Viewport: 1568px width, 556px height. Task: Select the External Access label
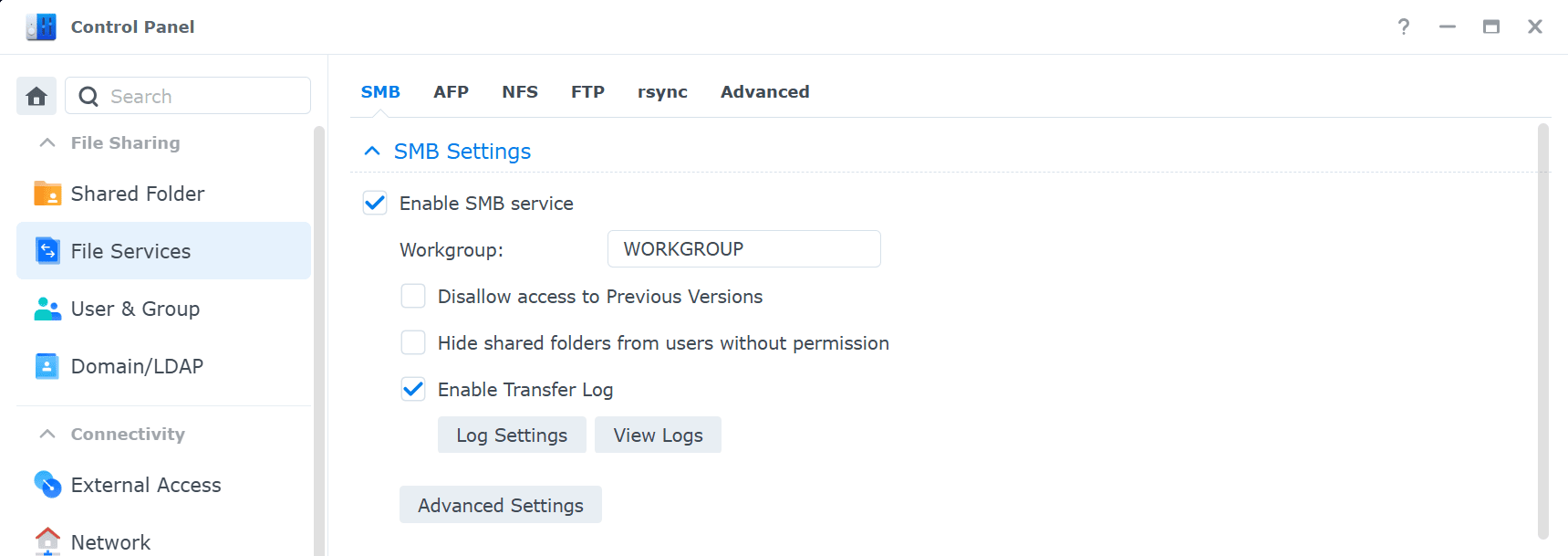(146, 485)
